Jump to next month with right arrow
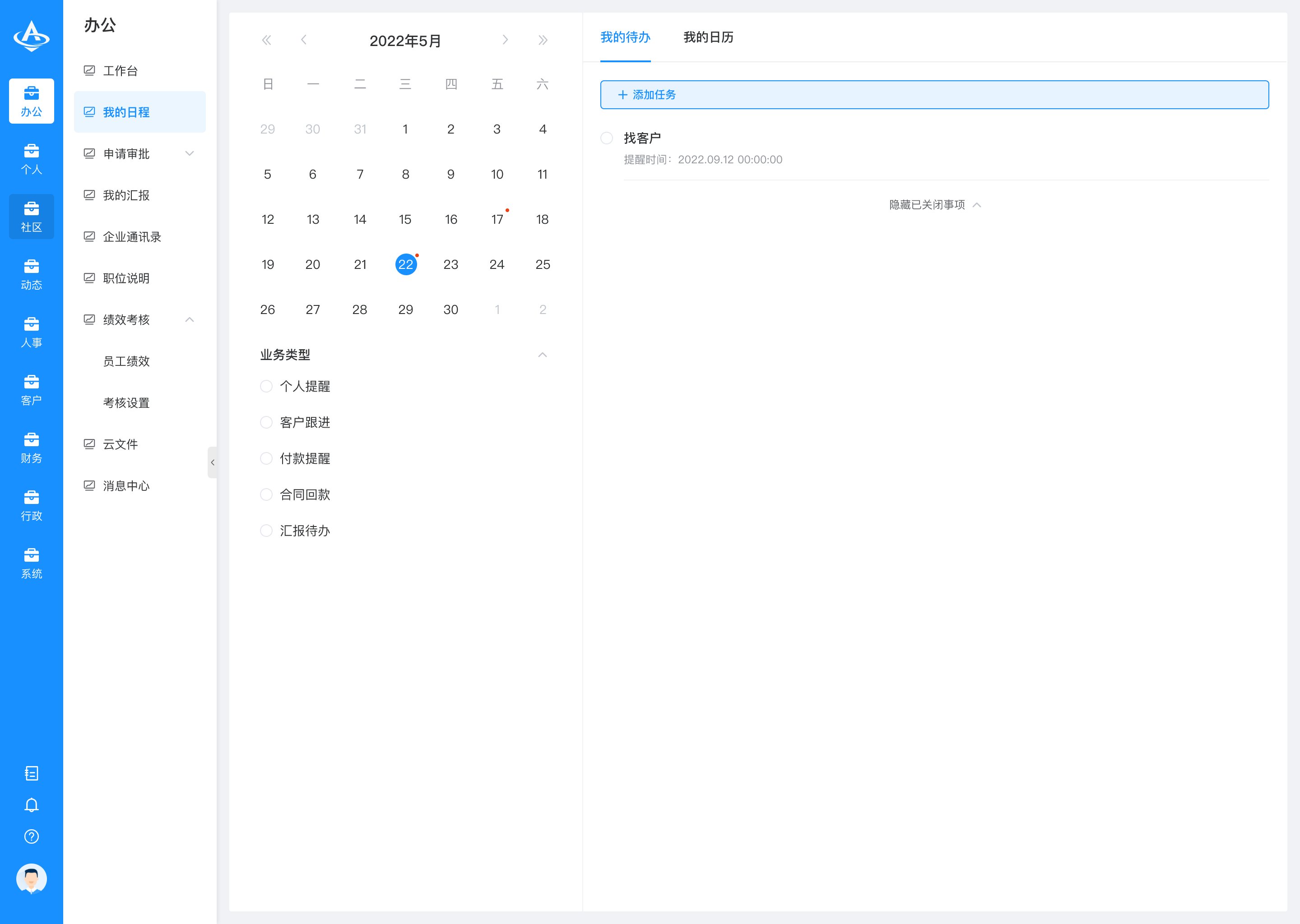The width and height of the screenshot is (1300, 924). click(506, 40)
